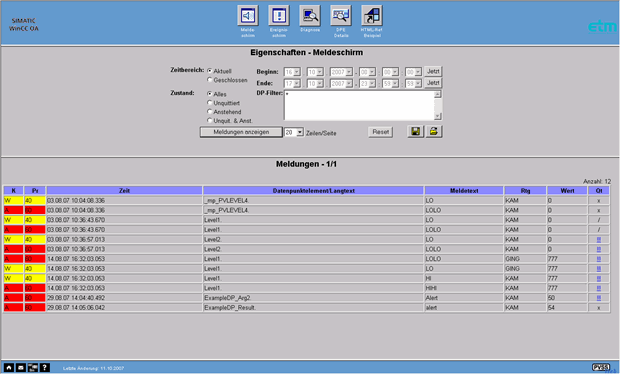Viewport: 620px width, 374px height.
Task: Click the etm logo
Action: coord(602,26)
